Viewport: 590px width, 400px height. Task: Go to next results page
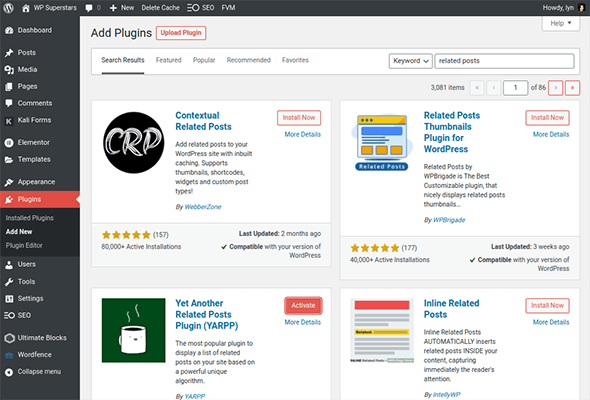(x=555, y=88)
